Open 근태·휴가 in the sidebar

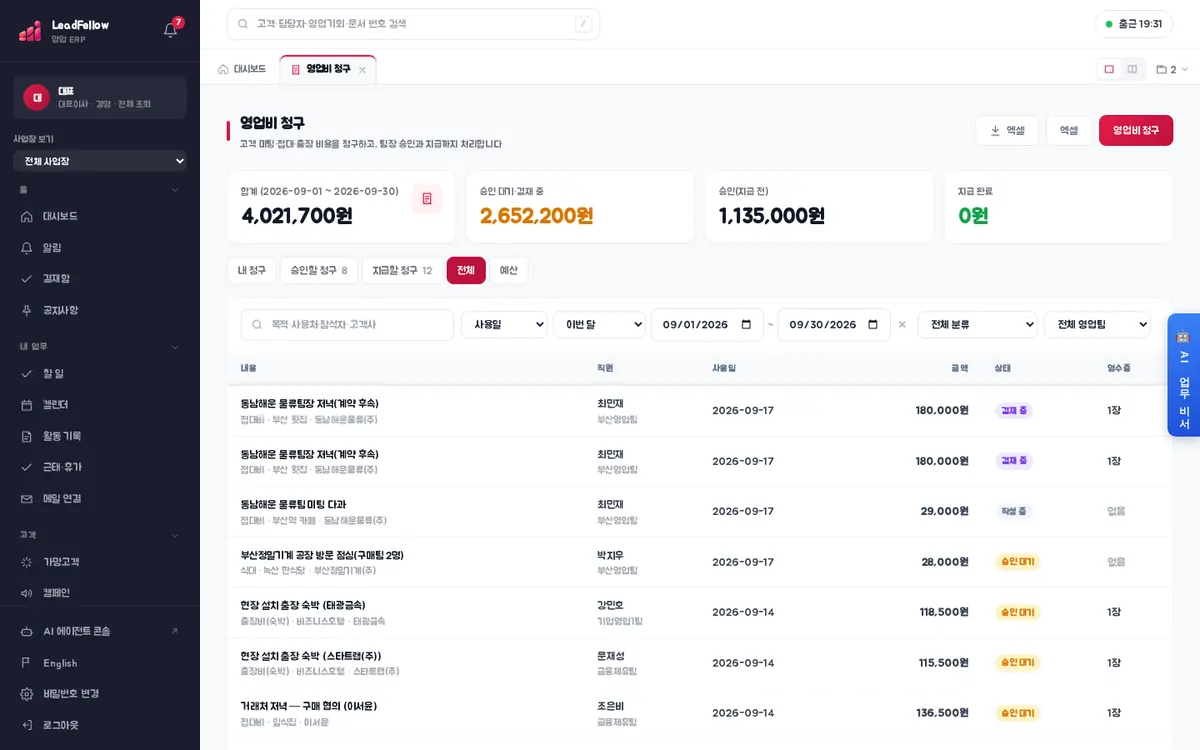pyautogui.click(x=100, y=467)
